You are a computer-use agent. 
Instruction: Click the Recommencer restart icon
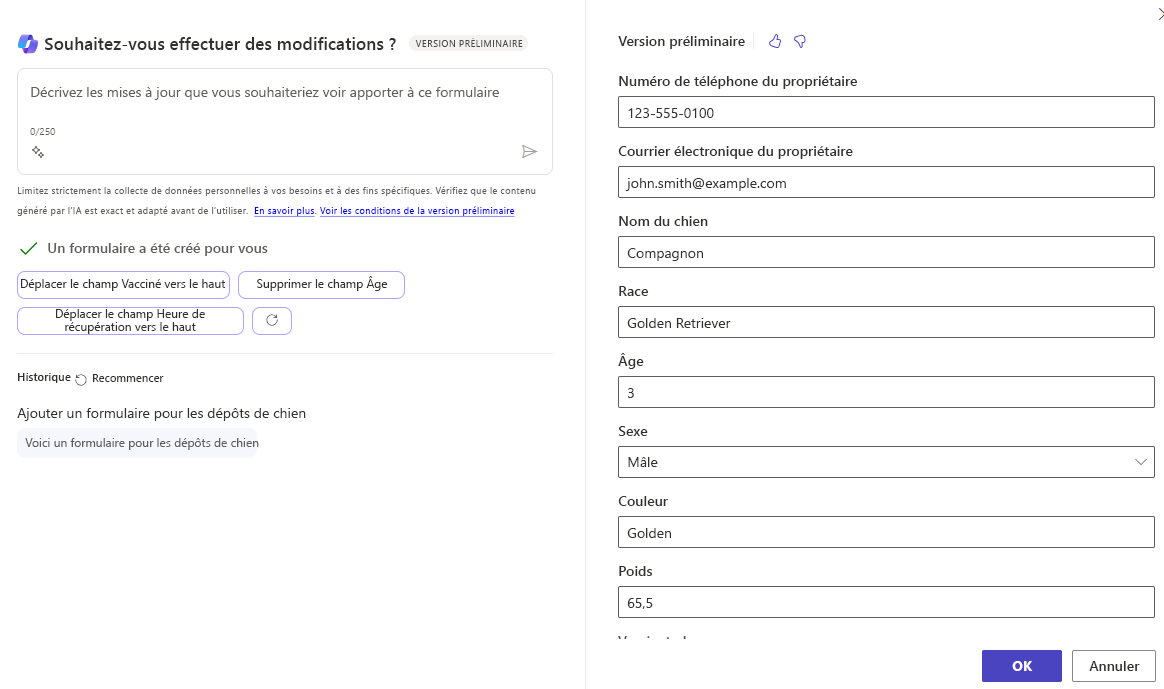[x=81, y=379]
